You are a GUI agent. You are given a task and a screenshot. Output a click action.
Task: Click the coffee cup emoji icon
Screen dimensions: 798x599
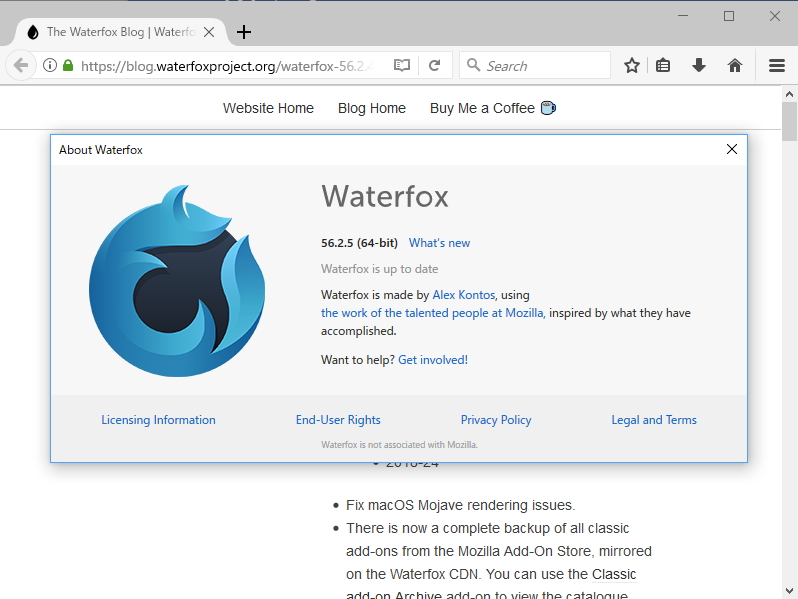(x=548, y=108)
